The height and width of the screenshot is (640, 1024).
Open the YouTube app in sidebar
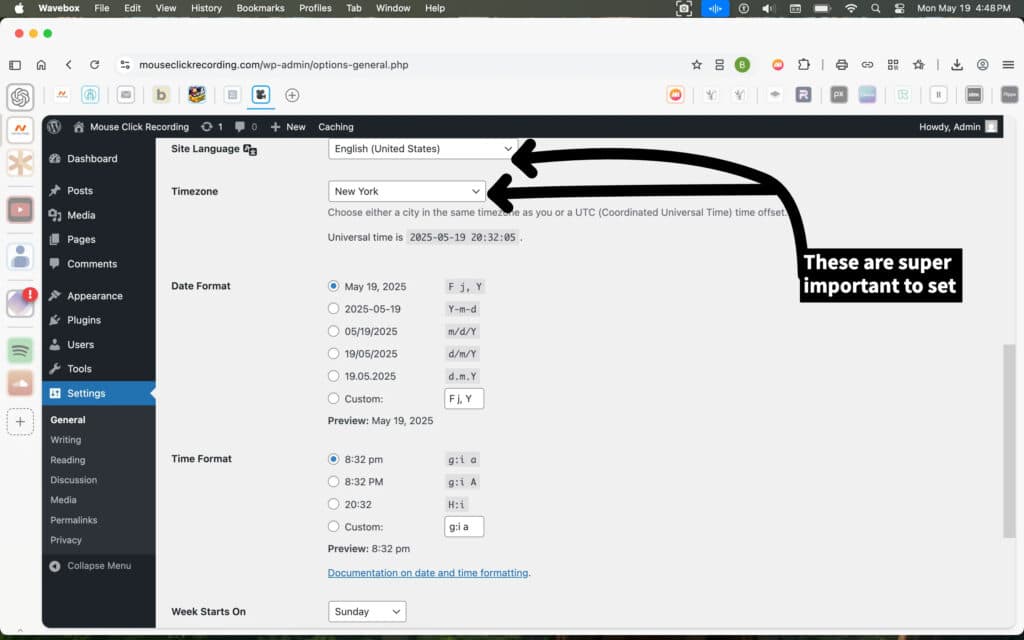tap(20, 210)
